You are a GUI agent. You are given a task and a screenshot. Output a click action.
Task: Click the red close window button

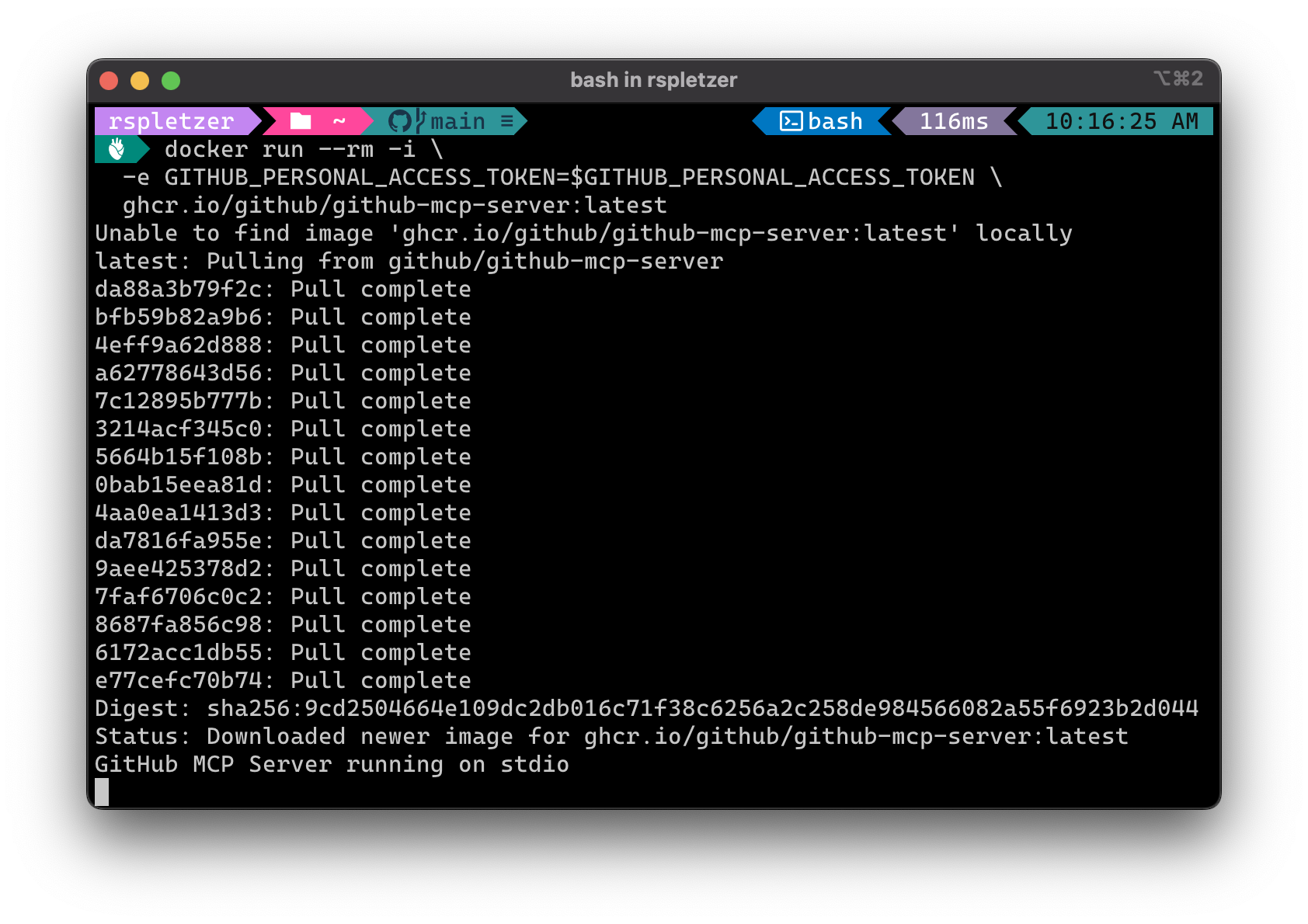[109, 81]
